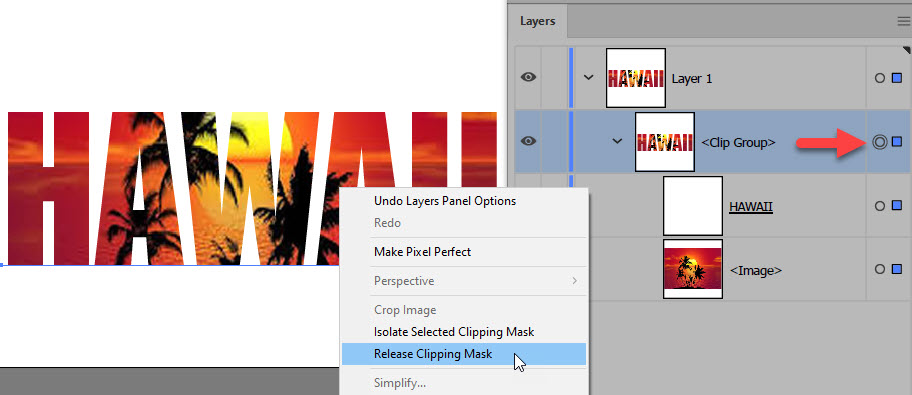Screen dimensions: 912x395
Task: Hide Layer 1 using its eye icon
Action: [x=528, y=77]
